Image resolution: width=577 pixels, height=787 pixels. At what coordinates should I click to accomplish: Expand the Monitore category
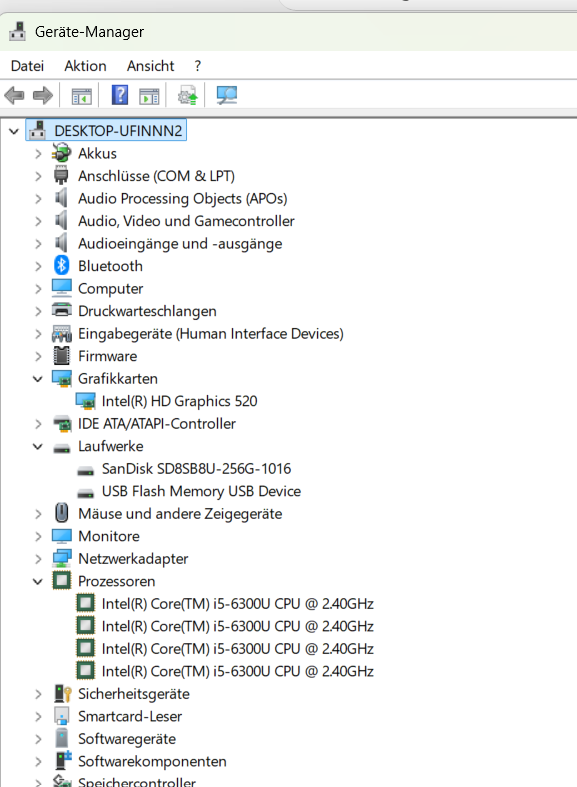point(38,536)
